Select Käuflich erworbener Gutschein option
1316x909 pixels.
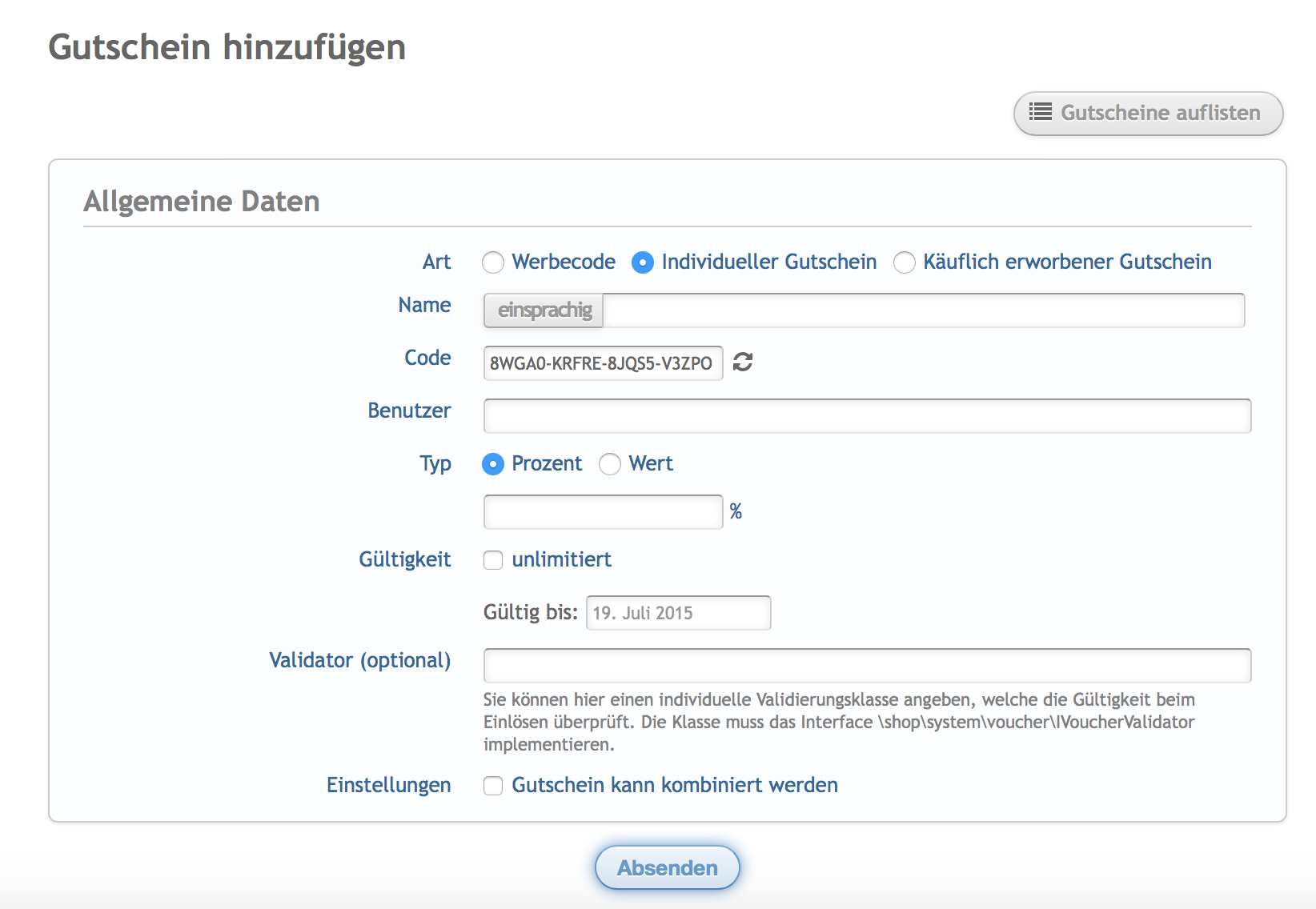click(905, 262)
